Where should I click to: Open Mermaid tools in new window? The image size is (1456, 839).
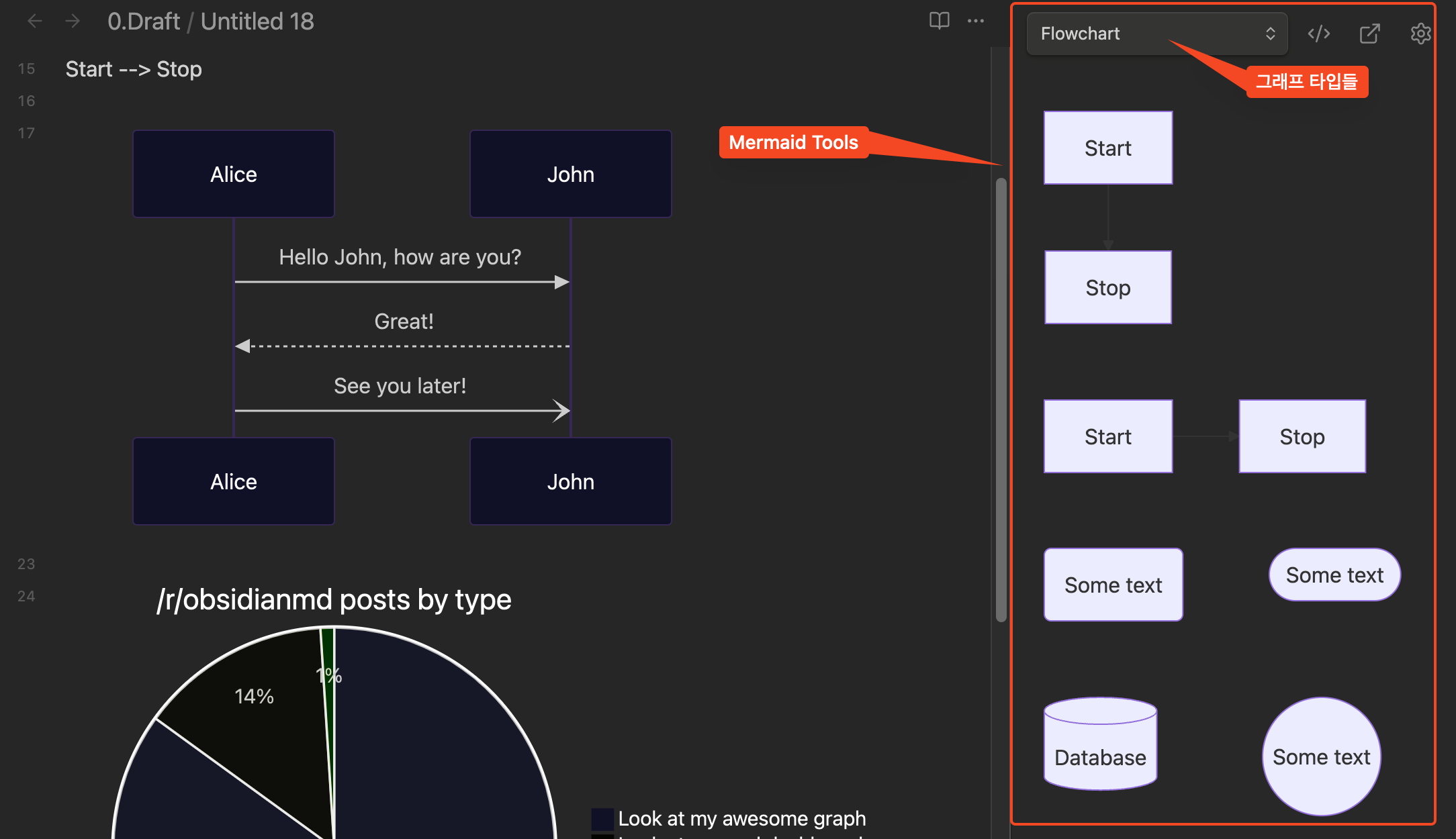pyautogui.click(x=1369, y=34)
